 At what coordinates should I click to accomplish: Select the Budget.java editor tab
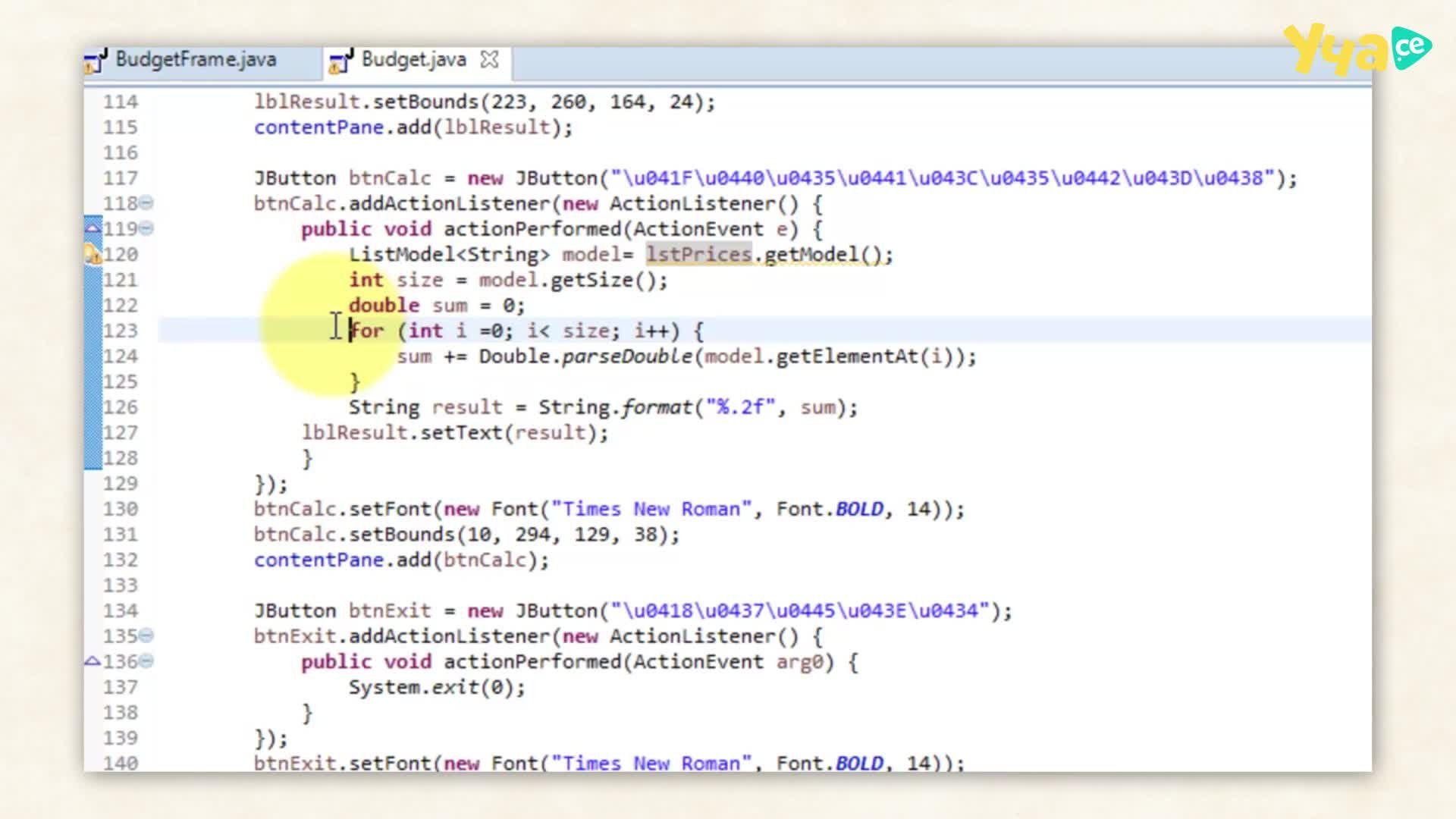click(413, 60)
